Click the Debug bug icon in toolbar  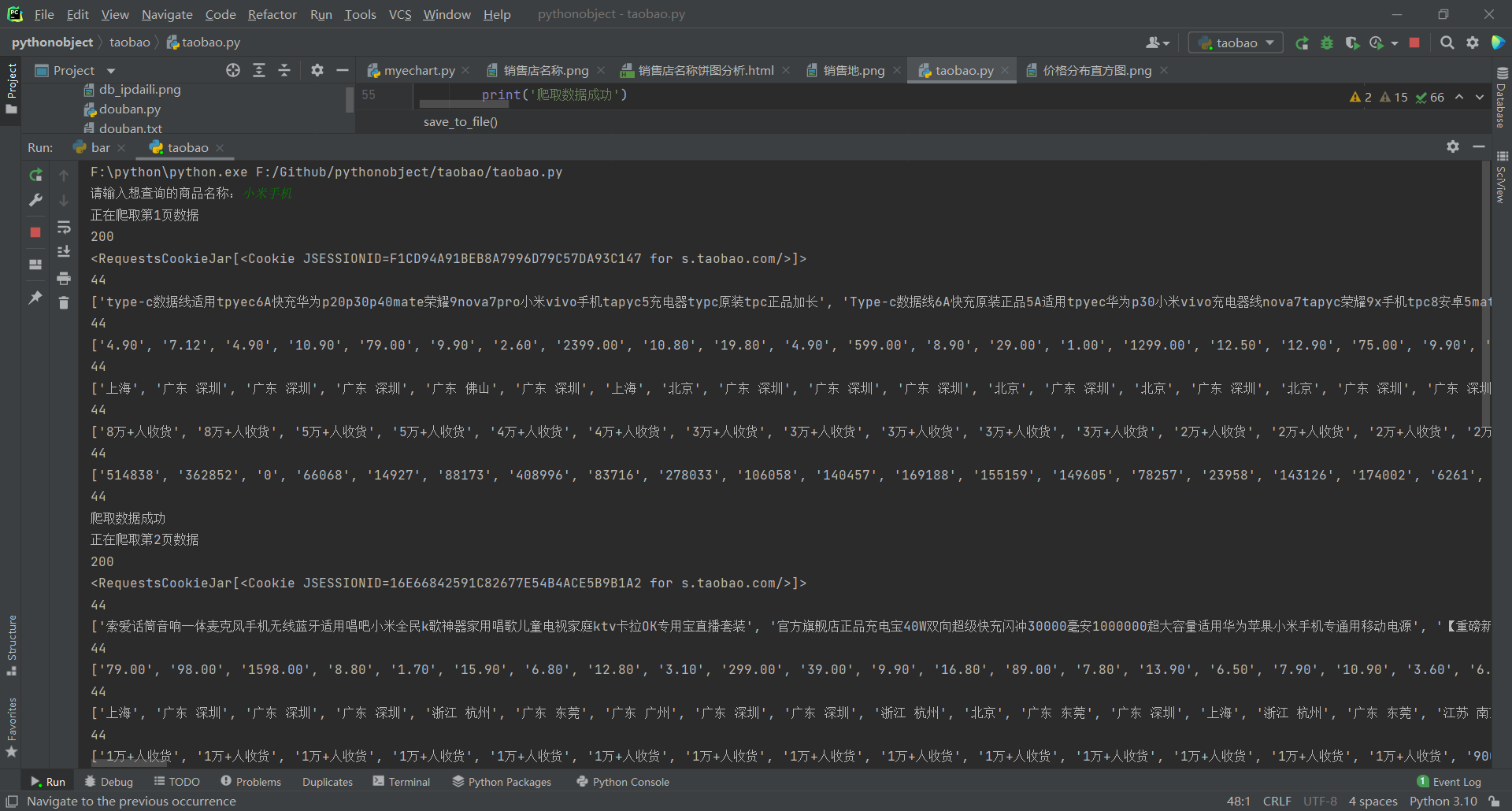coord(1327,43)
